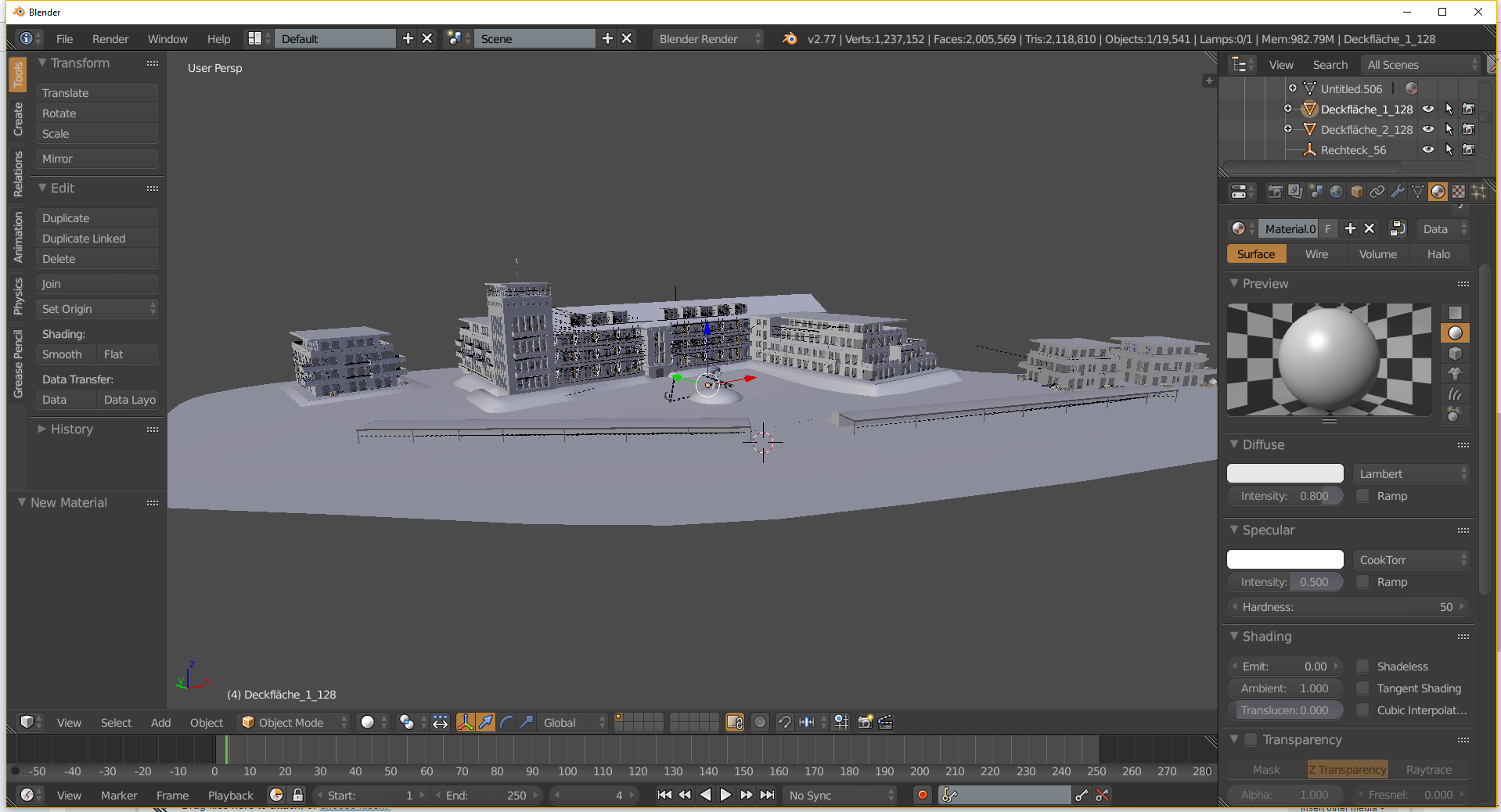
Task: Open the white Specular color swatch
Action: 1285,559
